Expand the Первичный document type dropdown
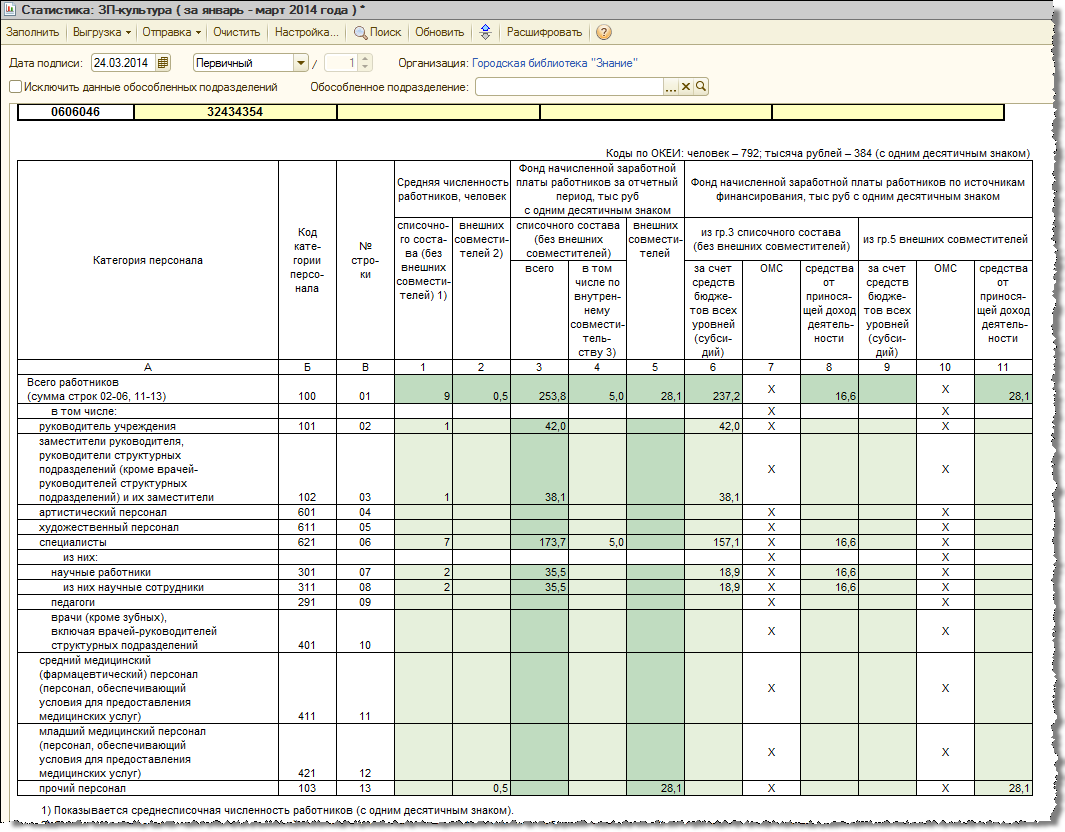The image size is (1065, 832). pyautogui.click(x=300, y=63)
